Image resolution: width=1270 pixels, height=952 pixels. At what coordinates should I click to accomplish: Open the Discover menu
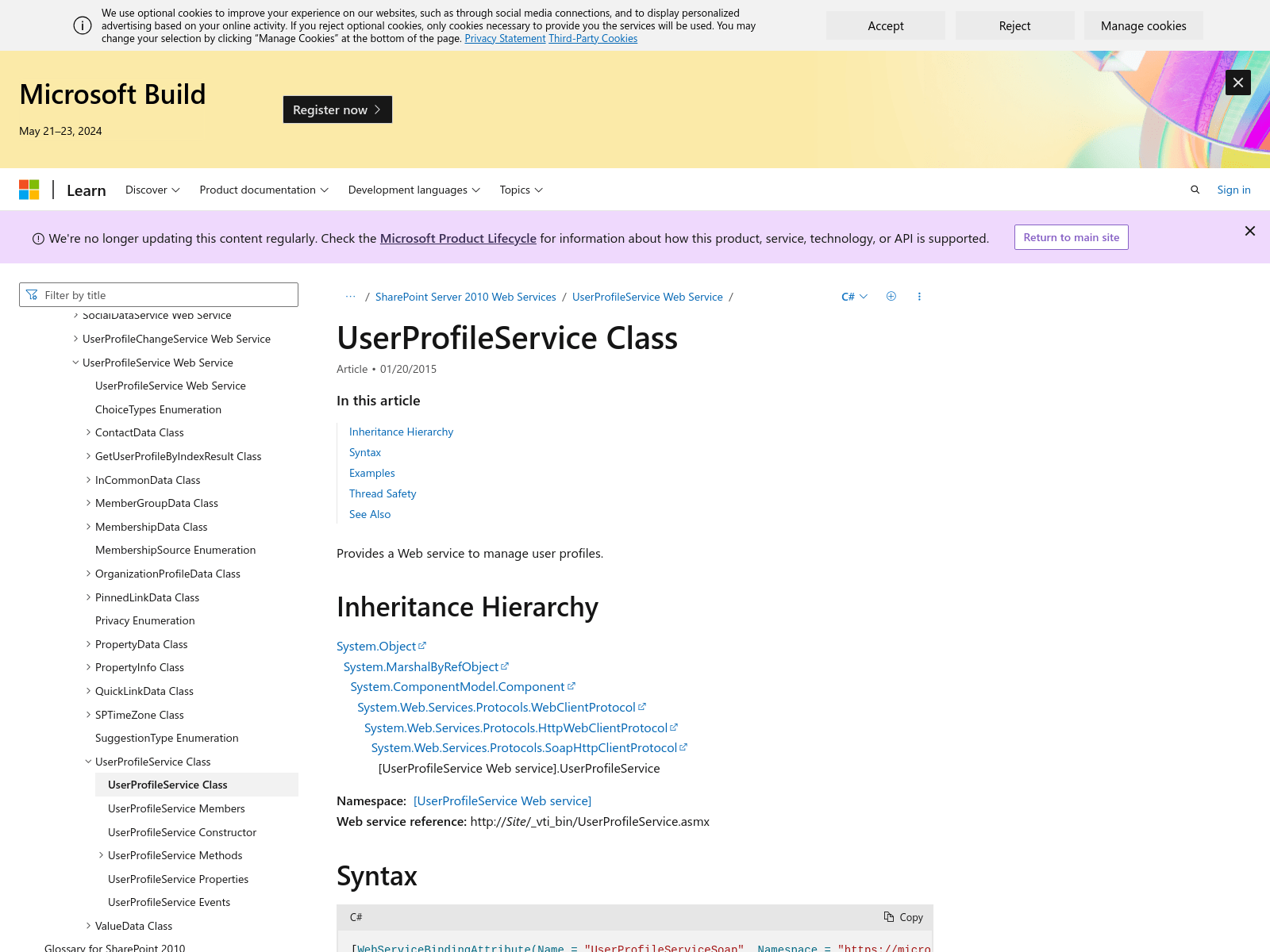pos(152,190)
